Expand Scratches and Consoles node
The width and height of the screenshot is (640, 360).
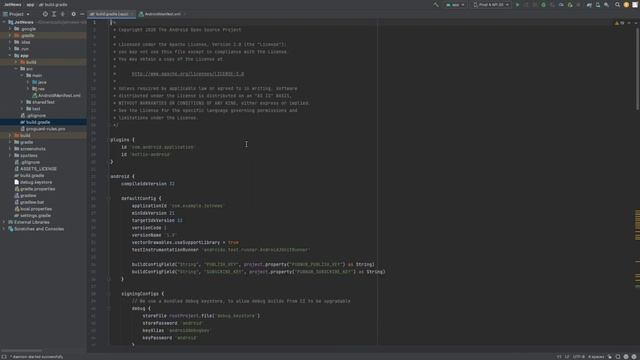[4, 229]
